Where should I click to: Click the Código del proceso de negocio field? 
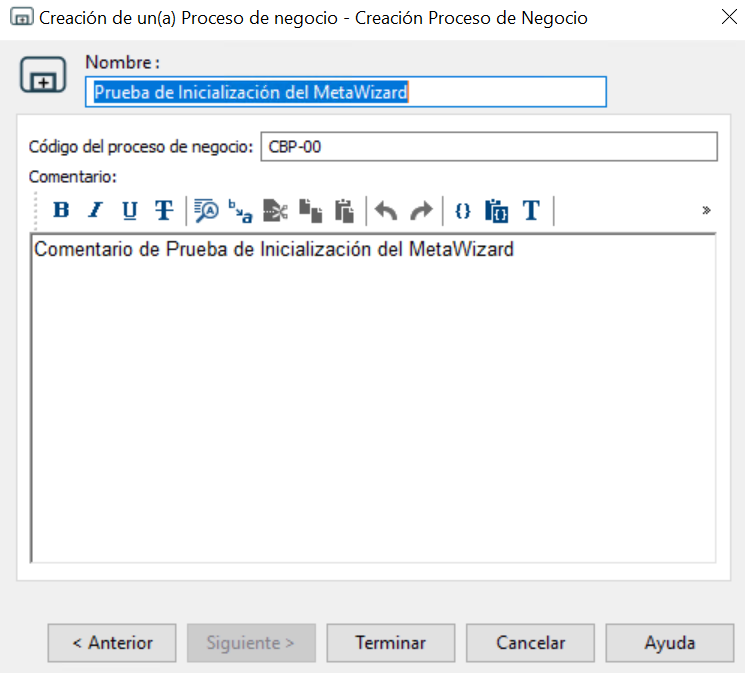(x=489, y=146)
